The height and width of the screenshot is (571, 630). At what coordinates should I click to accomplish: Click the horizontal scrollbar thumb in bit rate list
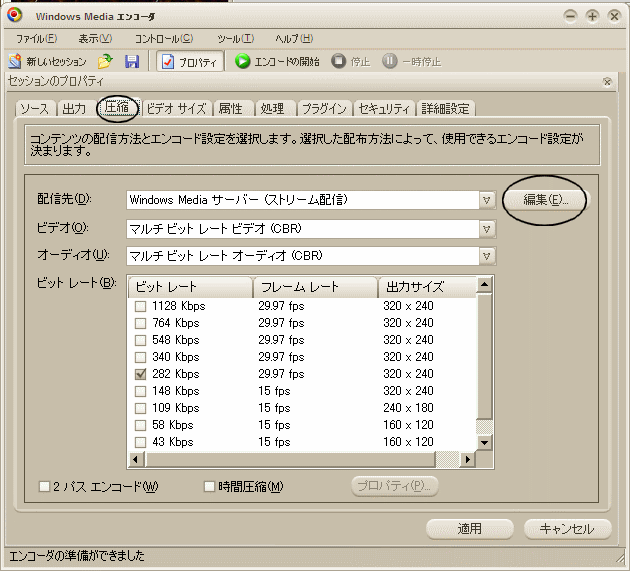coord(290,459)
